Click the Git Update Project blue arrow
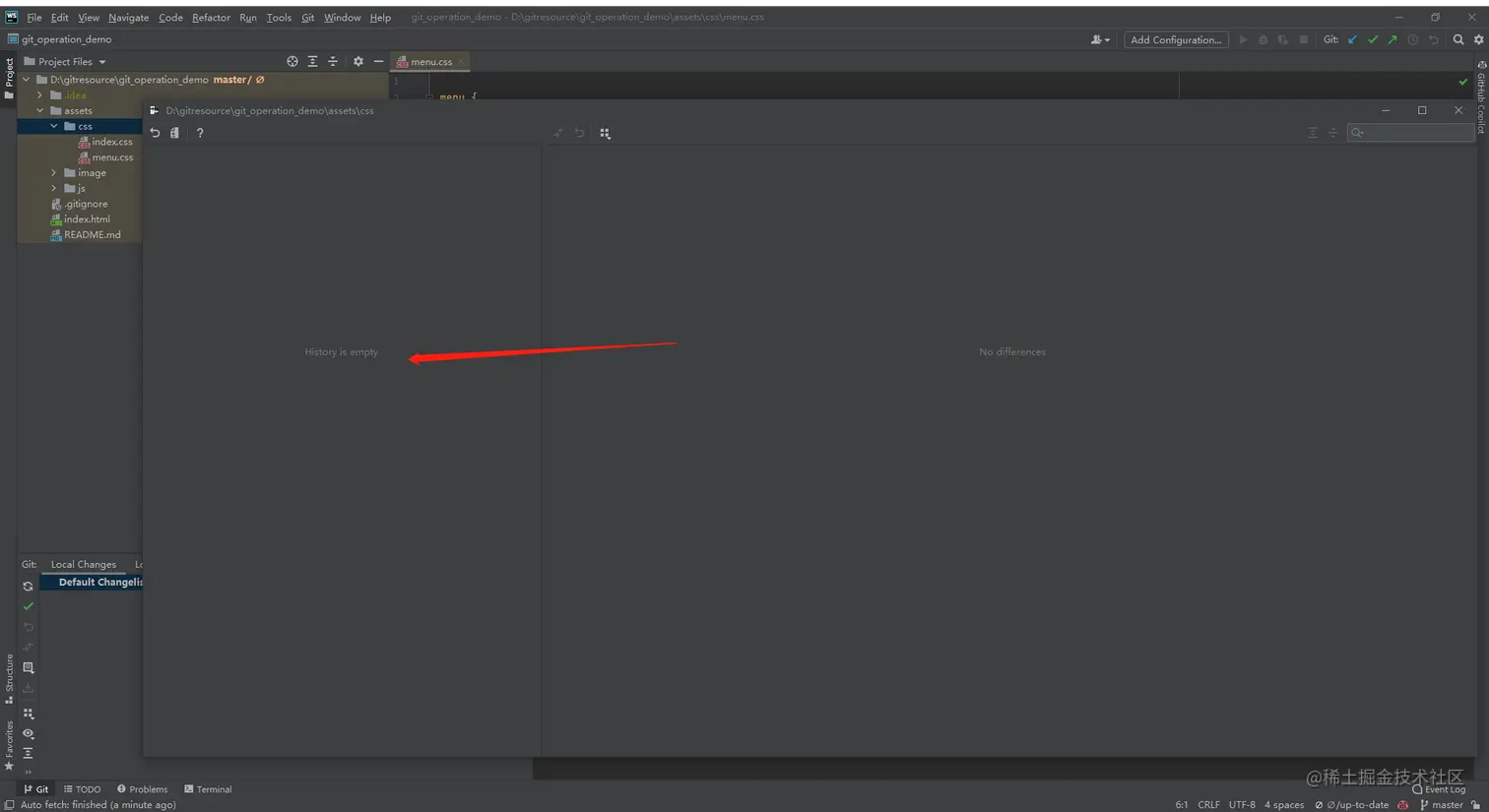The height and width of the screenshot is (812, 1489). click(1352, 39)
